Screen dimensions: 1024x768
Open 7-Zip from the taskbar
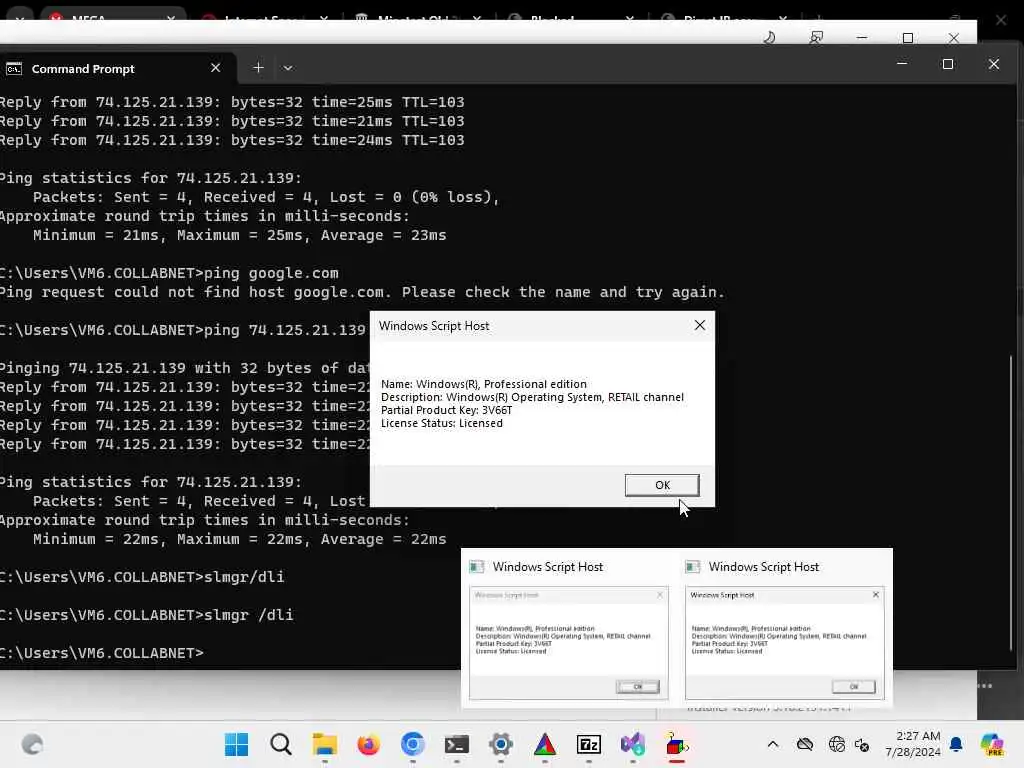click(588, 744)
